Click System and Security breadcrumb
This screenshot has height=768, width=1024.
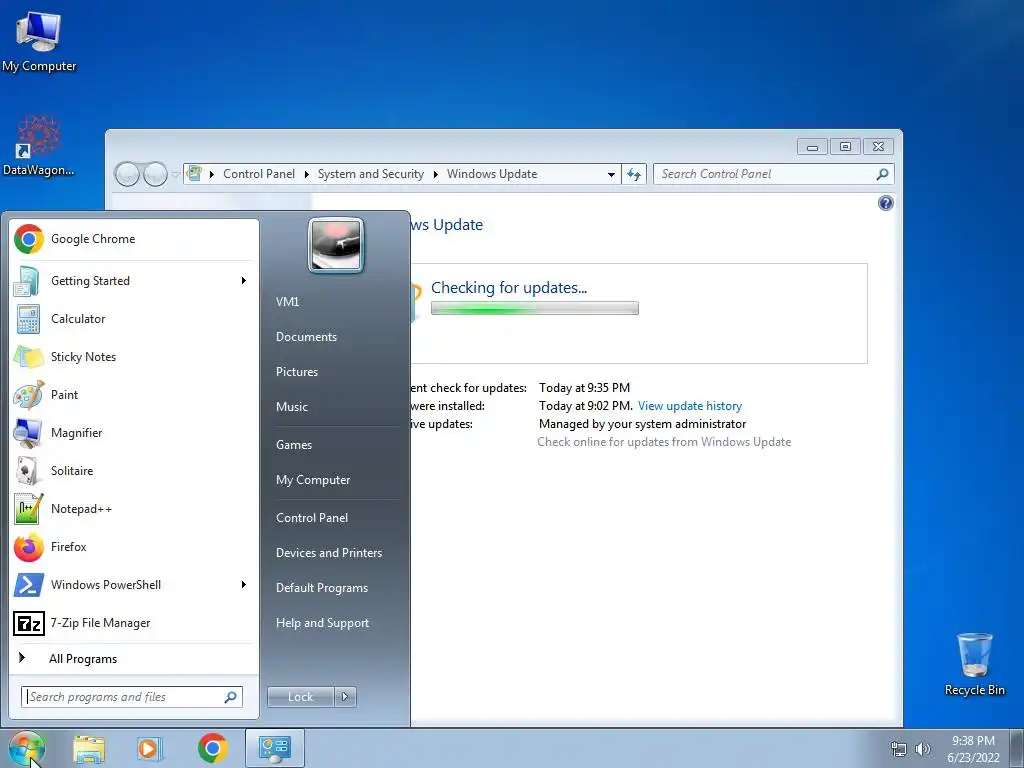pyautogui.click(x=370, y=174)
